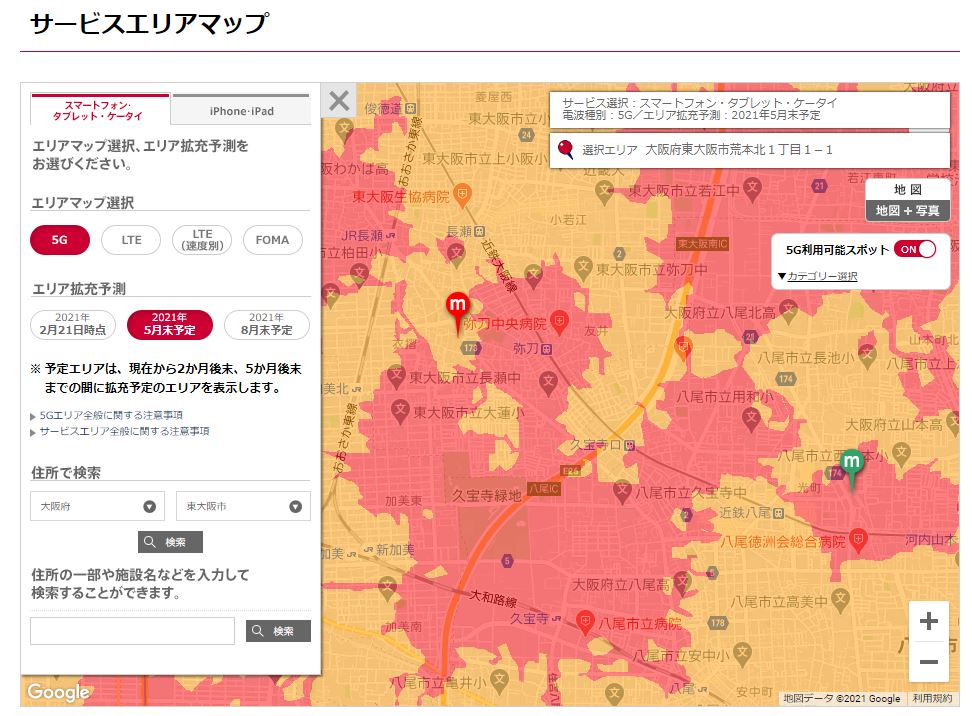This screenshot has width=972, height=716.
Task: Click the サービス選択 info box
Action: click(750, 109)
